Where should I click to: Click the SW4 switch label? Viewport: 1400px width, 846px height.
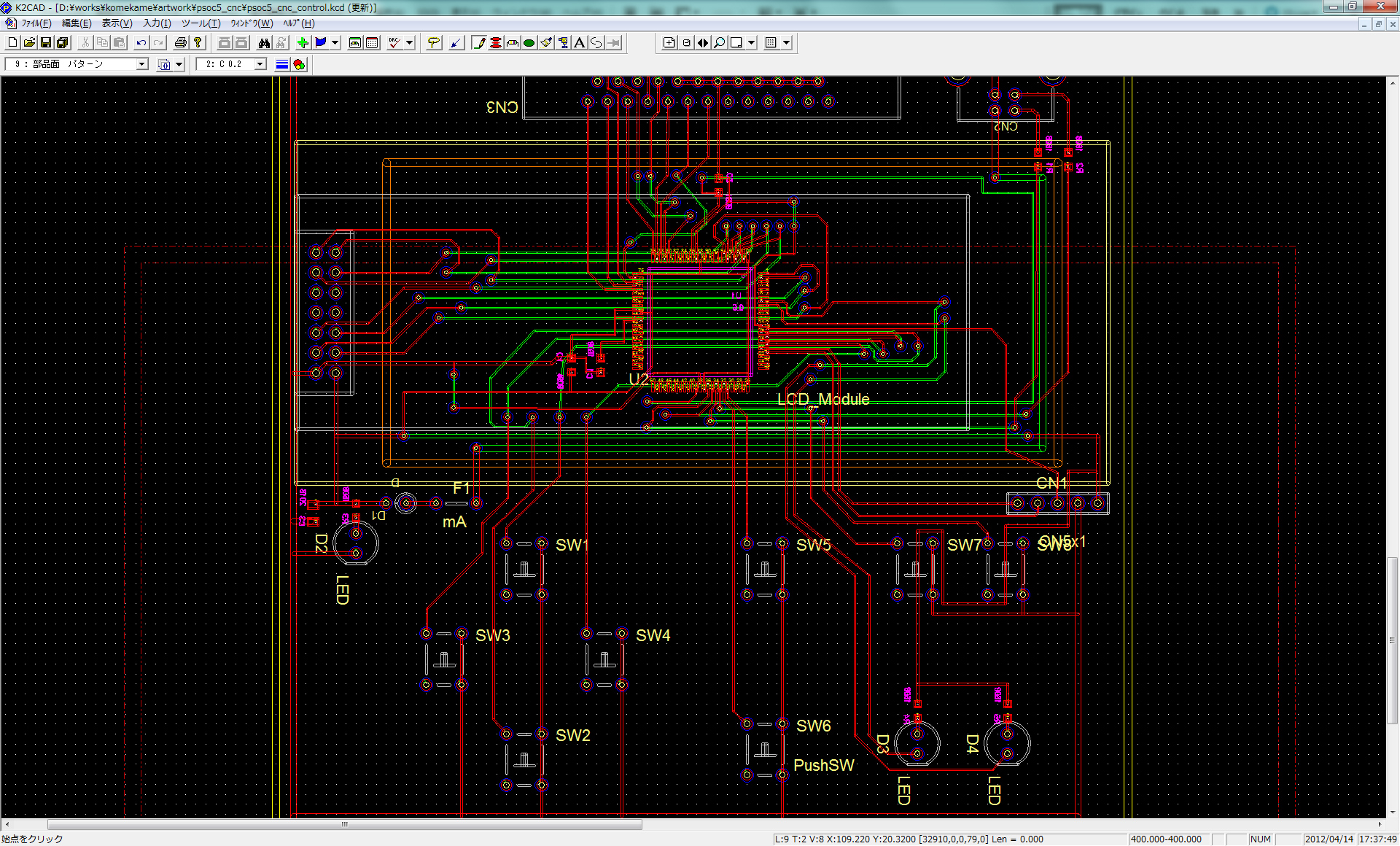pyautogui.click(x=653, y=635)
